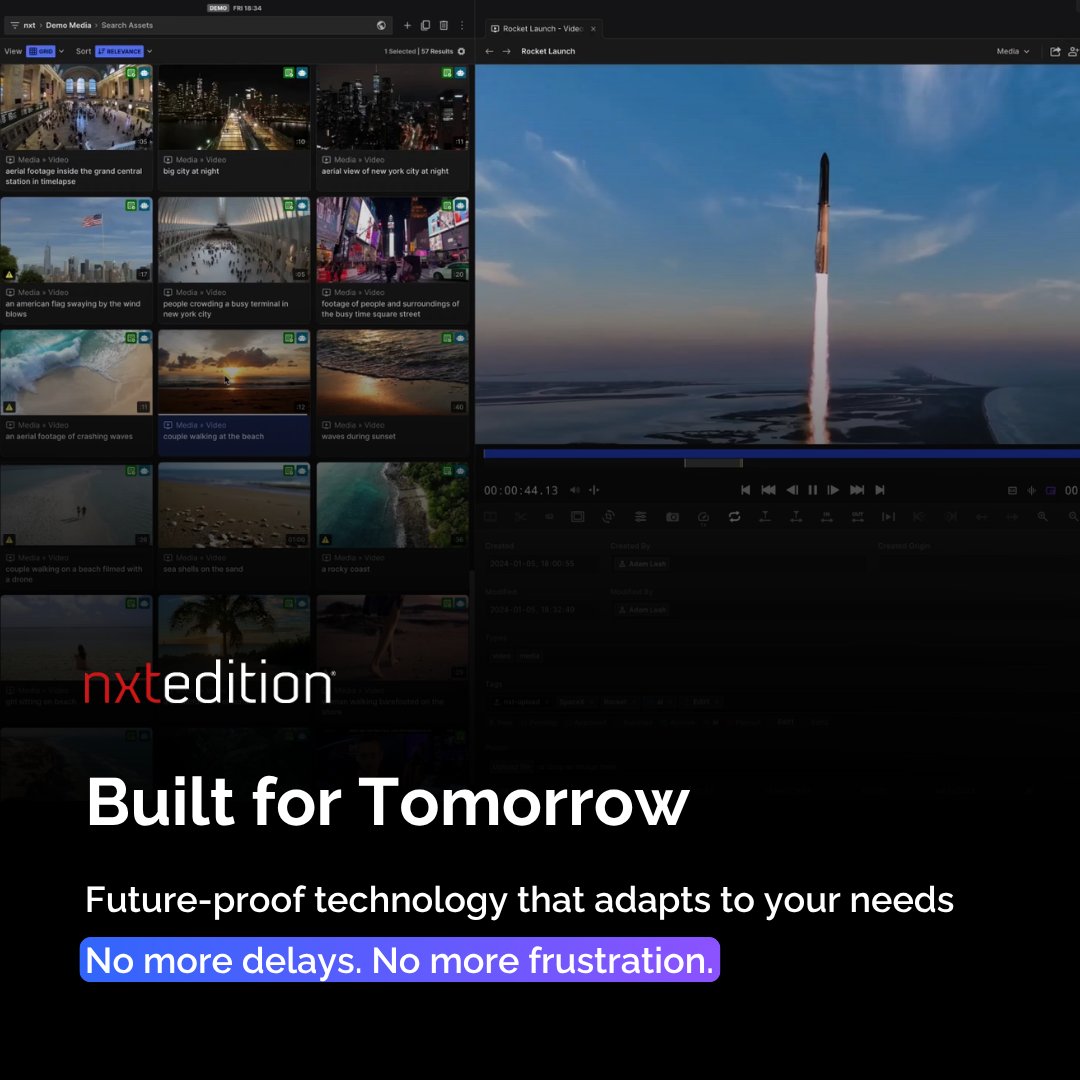This screenshot has height=1080, width=1080.
Task: Click the snapshot camera icon in player toolbar
Action: click(672, 517)
